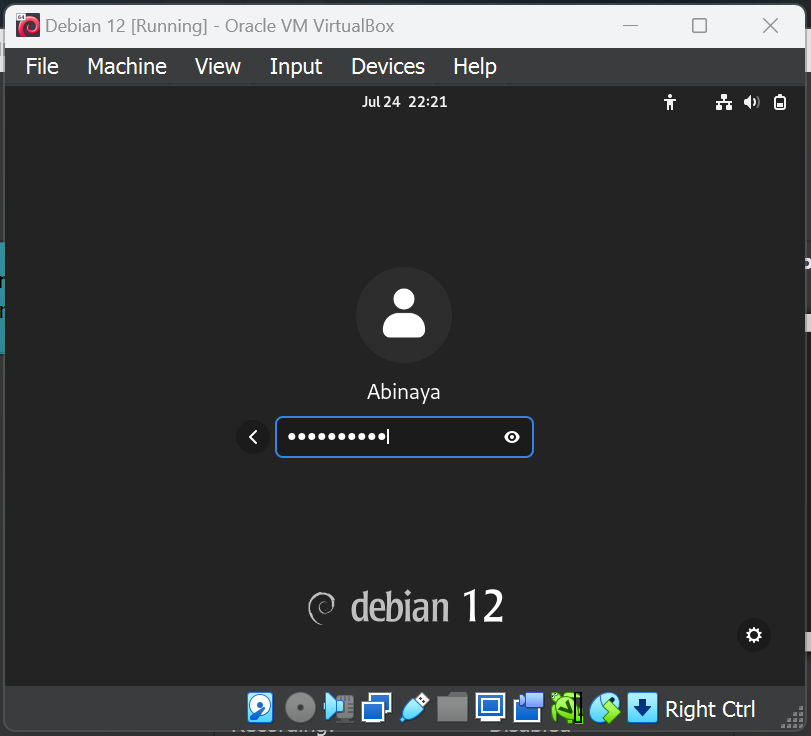Click the Right Ctrl host key label
Viewport: 811px width, 736px height.
pos(710,709)
